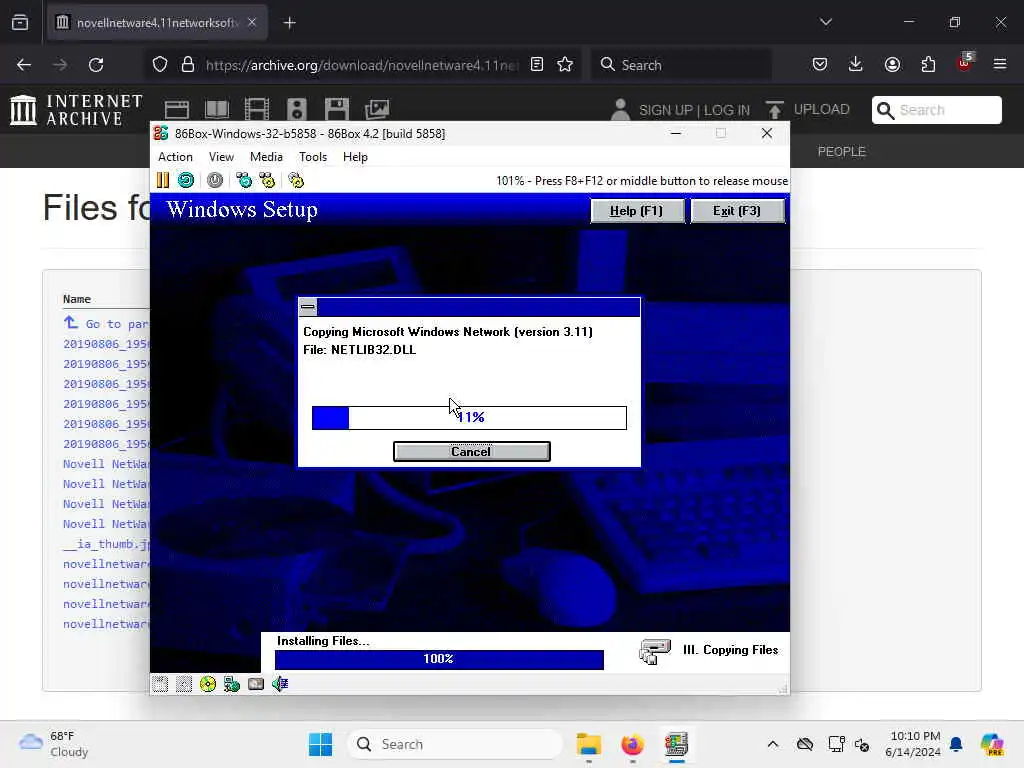The image size is (1024, 768).
Task: Open the Firefox hamburger application menu
Action: pos(999,64)
